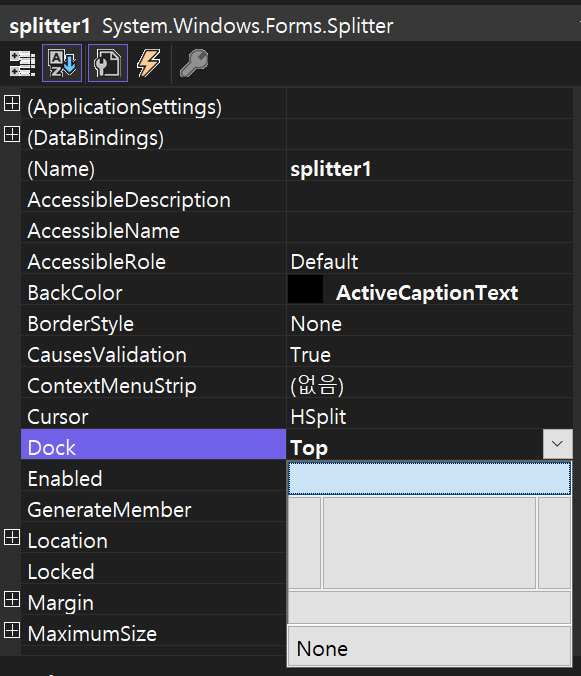
Task: Select the Cursor value HSplit
Action: pyautogui.click(x=430, y=414)
